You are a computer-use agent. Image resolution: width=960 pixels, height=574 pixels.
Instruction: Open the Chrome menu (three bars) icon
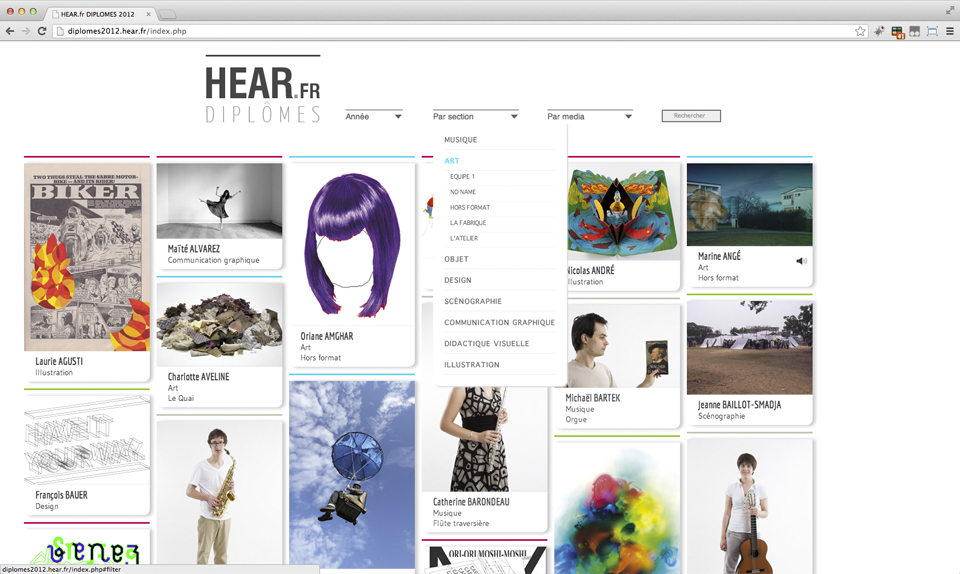950,31
